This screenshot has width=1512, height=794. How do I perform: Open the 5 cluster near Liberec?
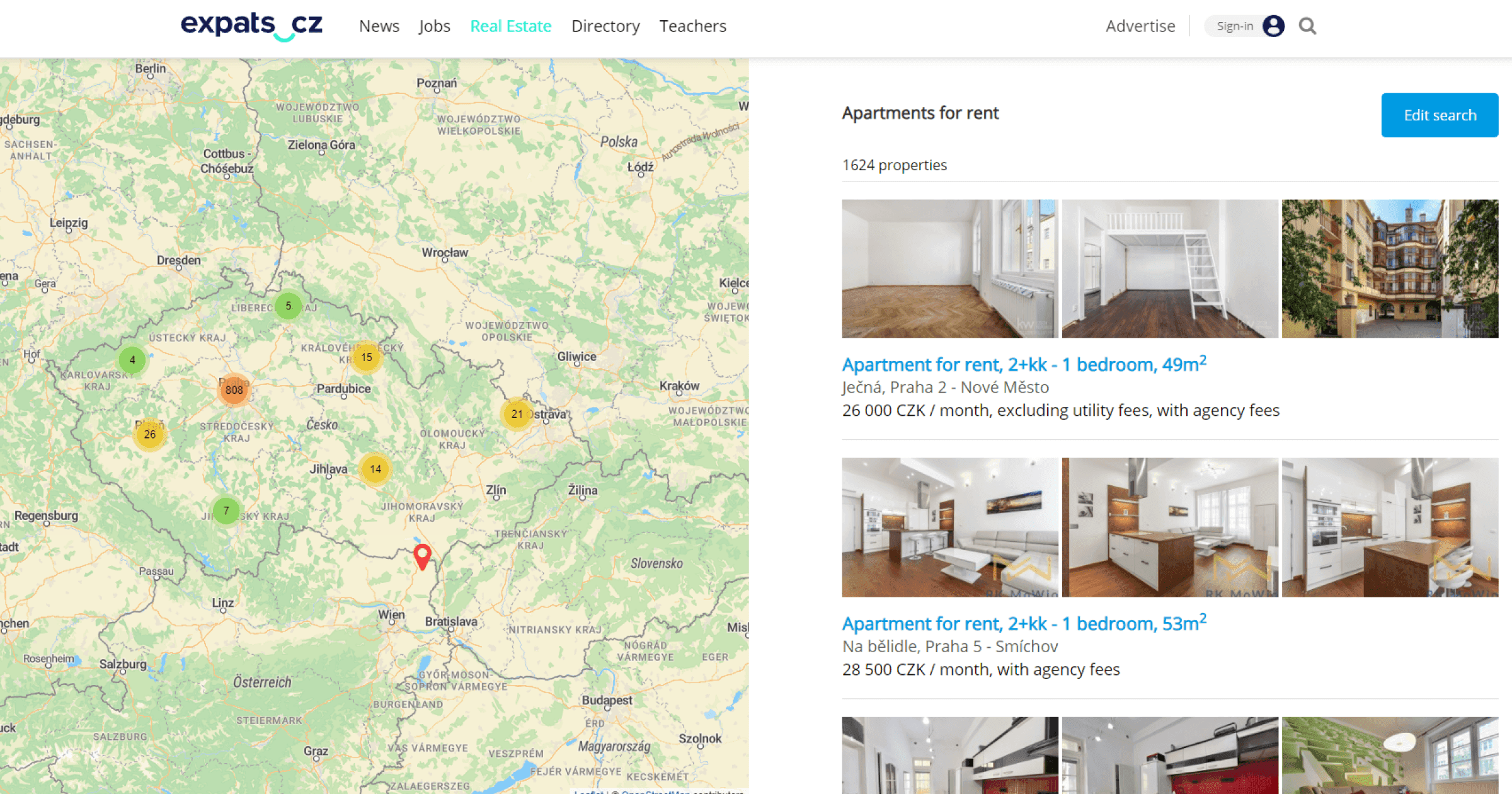tap(289, 306)
